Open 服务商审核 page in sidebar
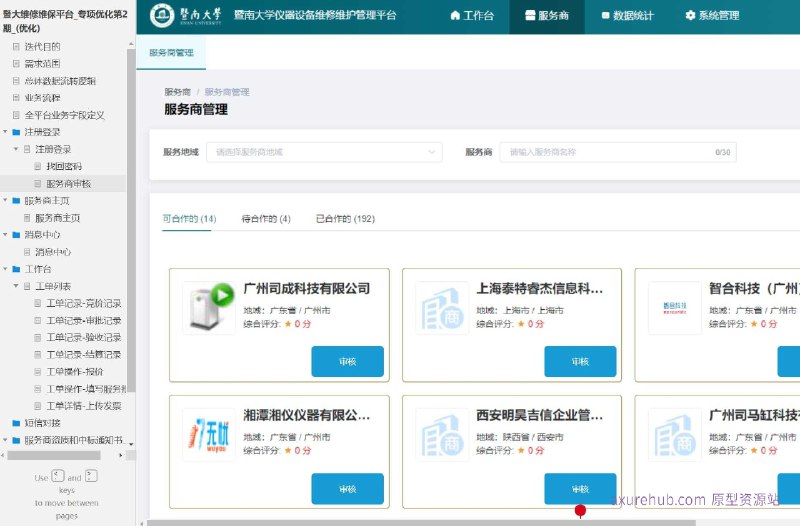 point(68,184)
